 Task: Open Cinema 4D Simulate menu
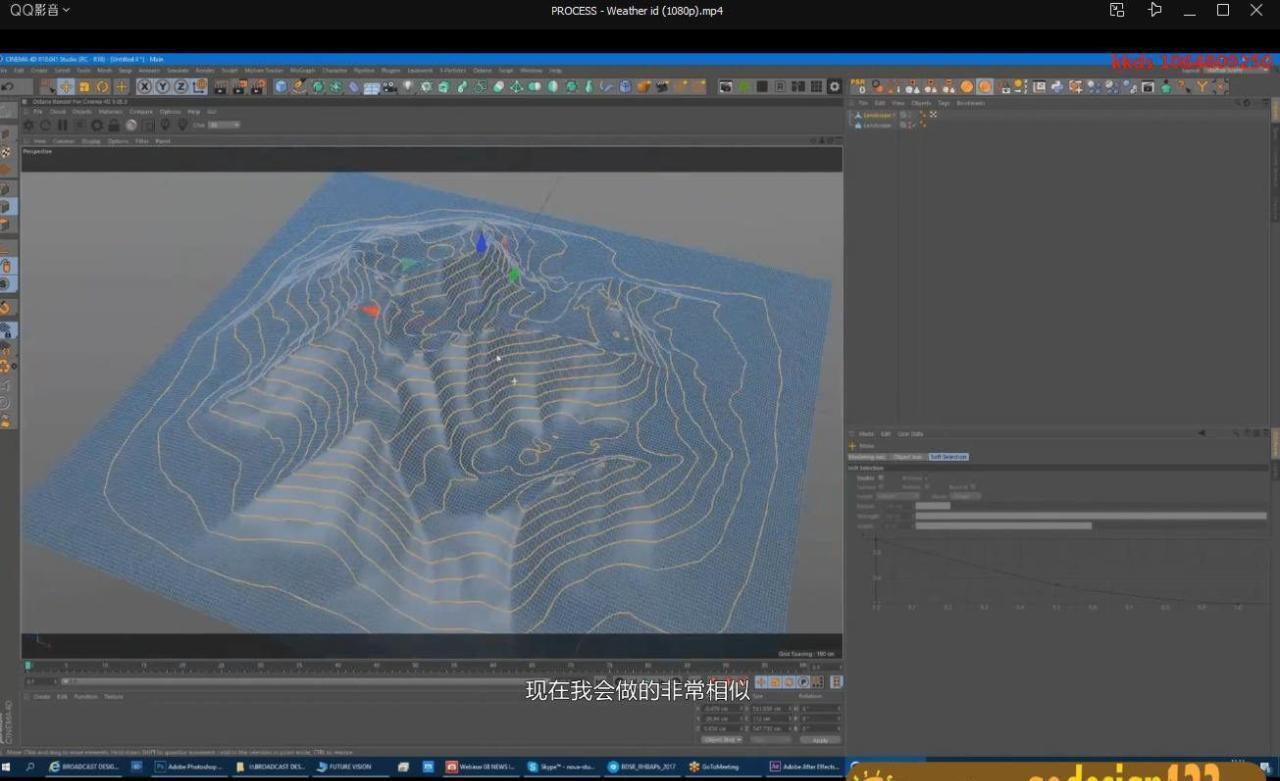(x=178, y=70)
